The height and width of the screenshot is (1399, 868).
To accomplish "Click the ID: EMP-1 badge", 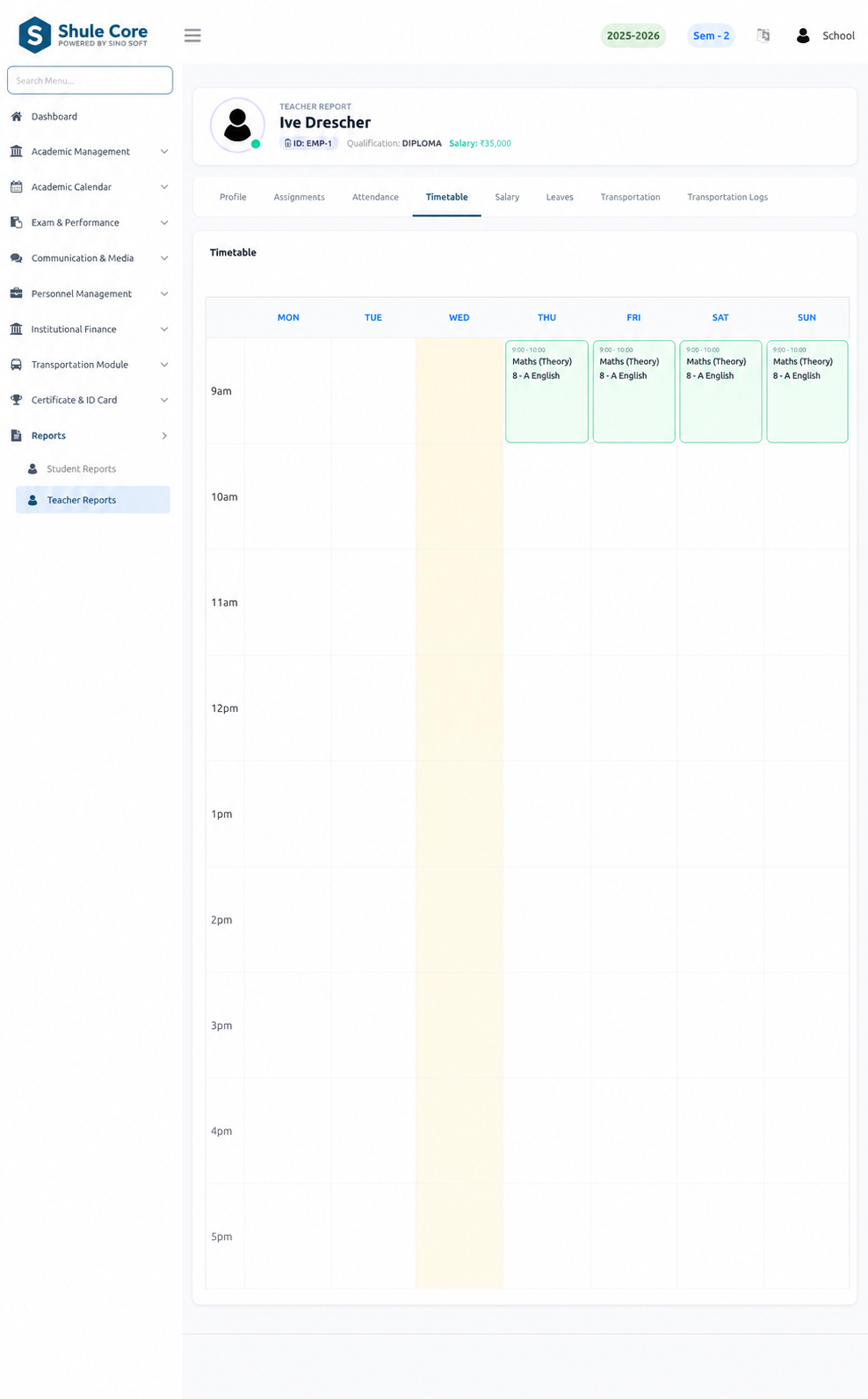I will coord(308,143).
